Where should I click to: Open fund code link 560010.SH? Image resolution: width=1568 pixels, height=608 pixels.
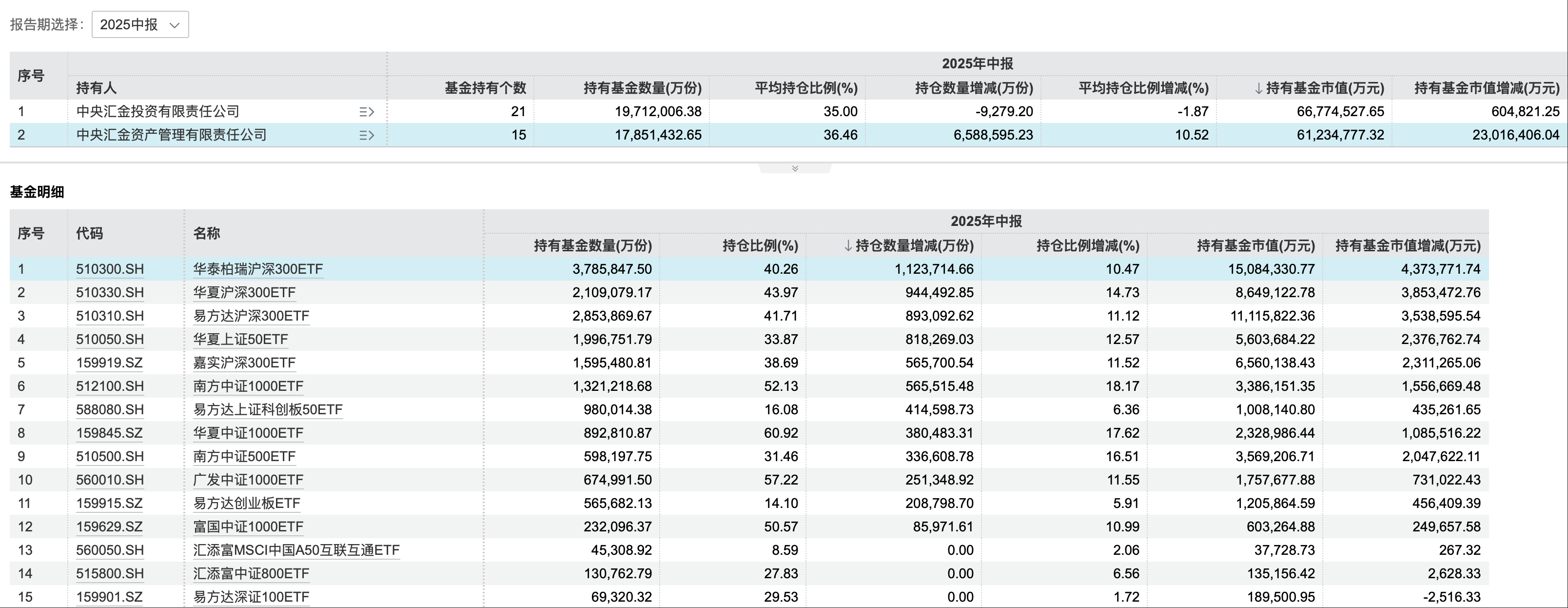(110, 480)
